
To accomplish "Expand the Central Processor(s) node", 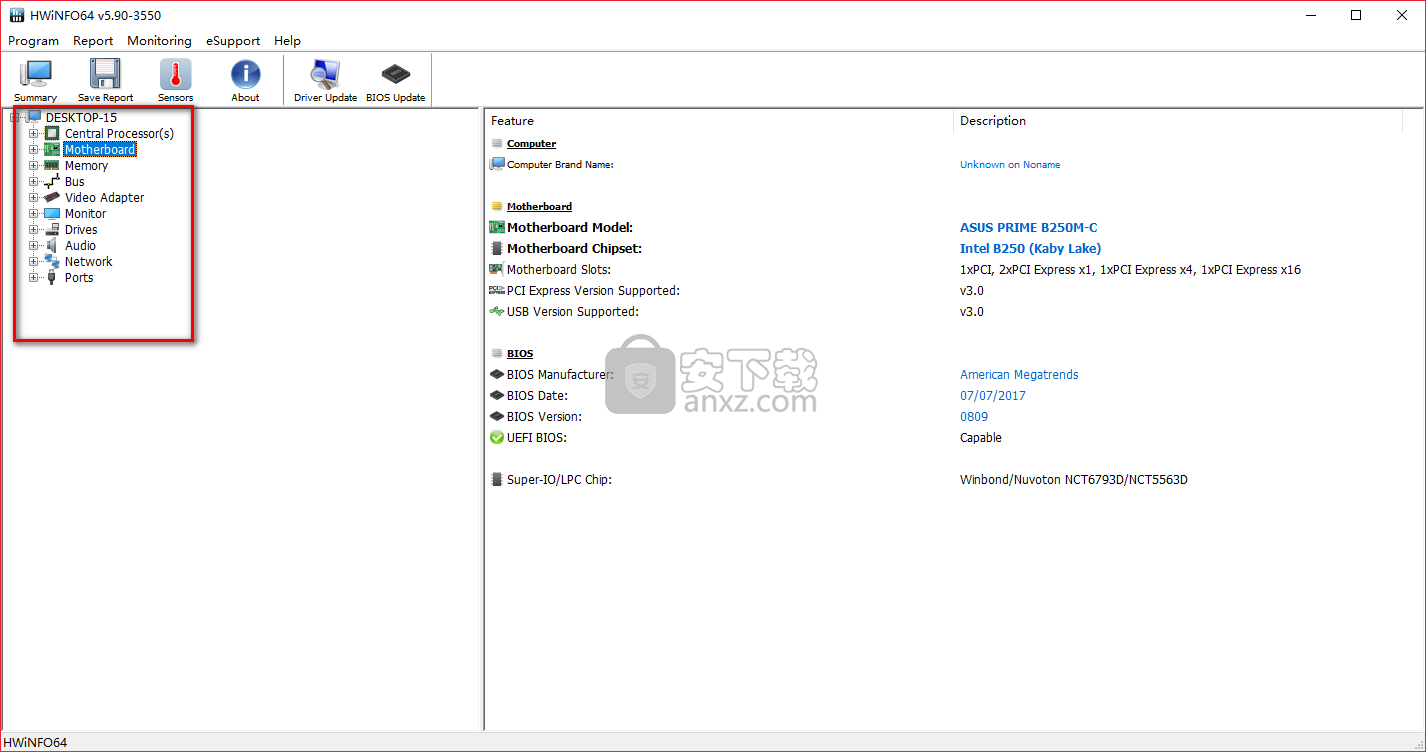I will point(34,134).
